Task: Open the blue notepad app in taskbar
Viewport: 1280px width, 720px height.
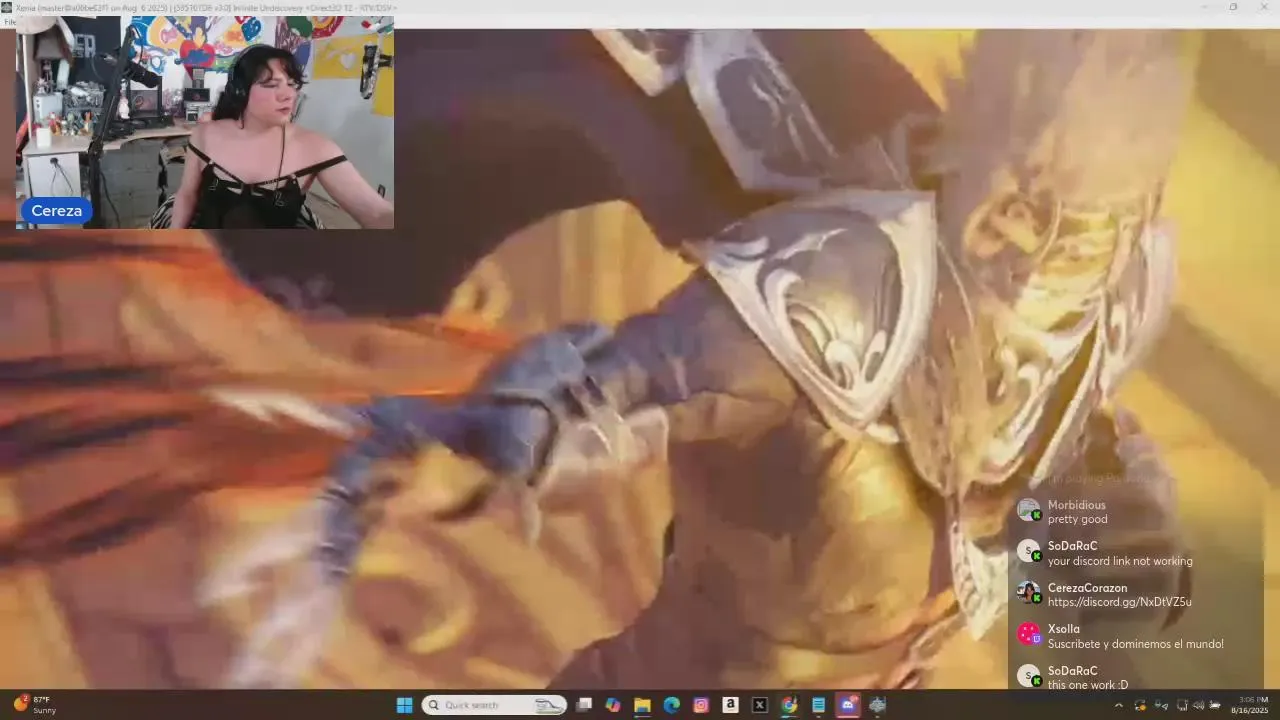Action: [x=818, y=705]
